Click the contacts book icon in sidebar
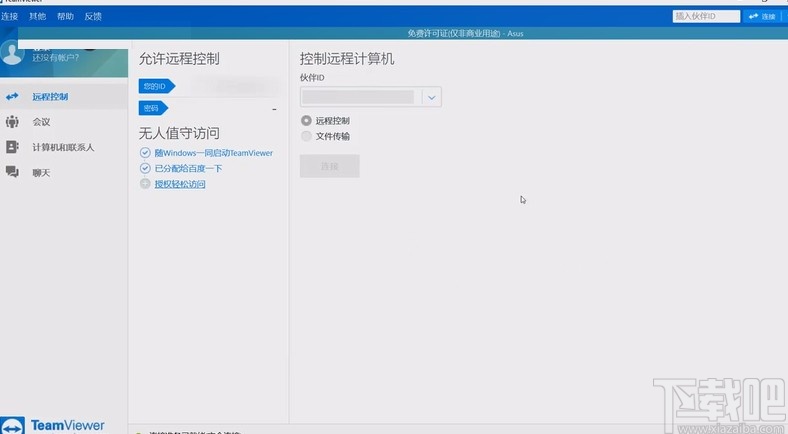 pos(12,147)
